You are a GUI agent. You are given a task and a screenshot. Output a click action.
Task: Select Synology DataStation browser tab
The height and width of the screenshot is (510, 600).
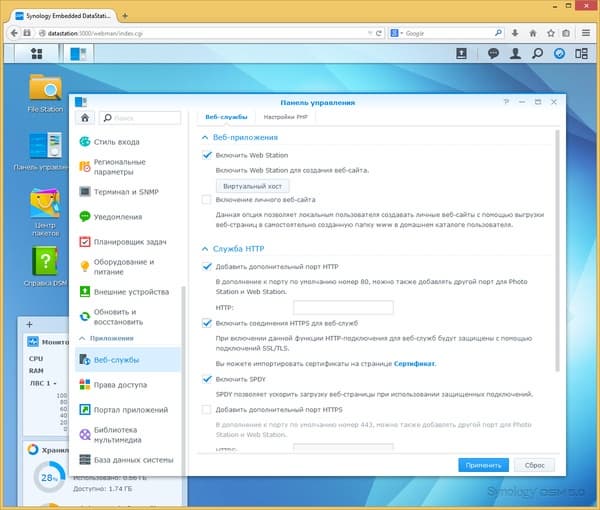tap(63, 16)
